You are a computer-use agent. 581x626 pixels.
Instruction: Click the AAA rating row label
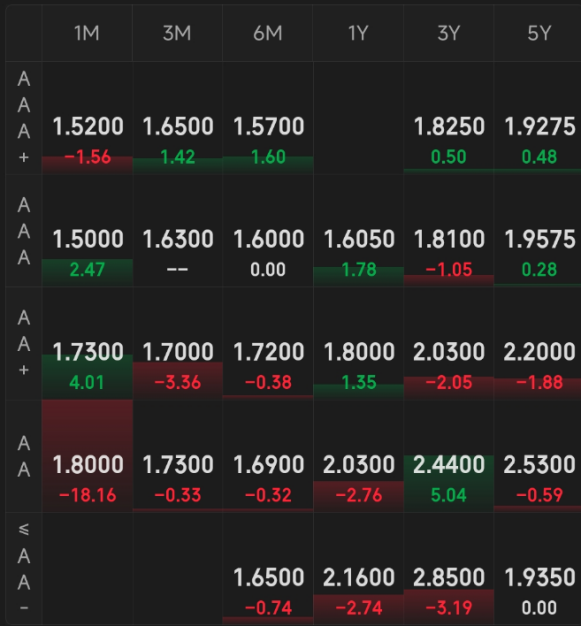tap(24, 231)
